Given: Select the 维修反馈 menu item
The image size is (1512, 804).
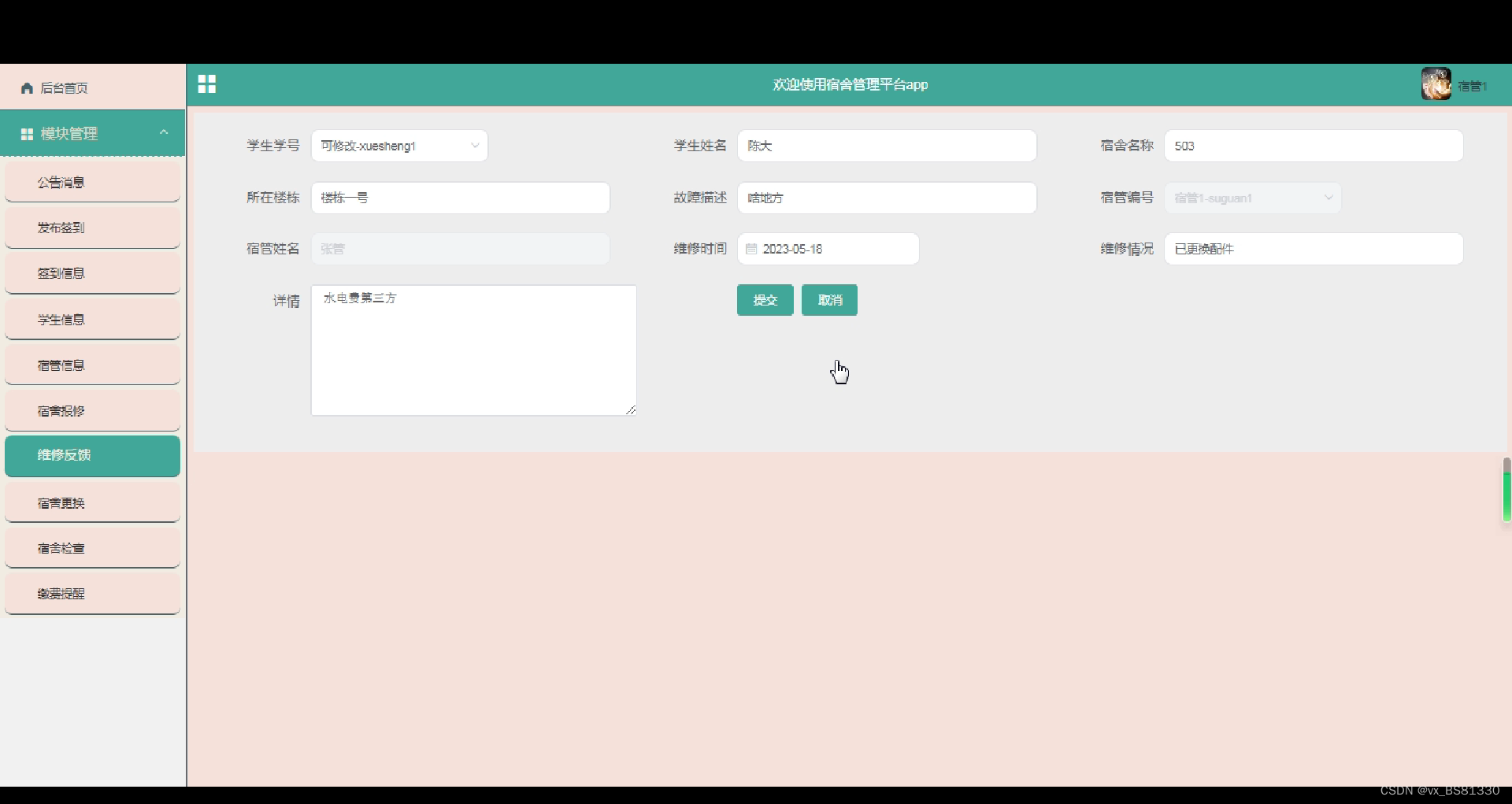Looking at the screenshot, I should click(x=93, y=456).
